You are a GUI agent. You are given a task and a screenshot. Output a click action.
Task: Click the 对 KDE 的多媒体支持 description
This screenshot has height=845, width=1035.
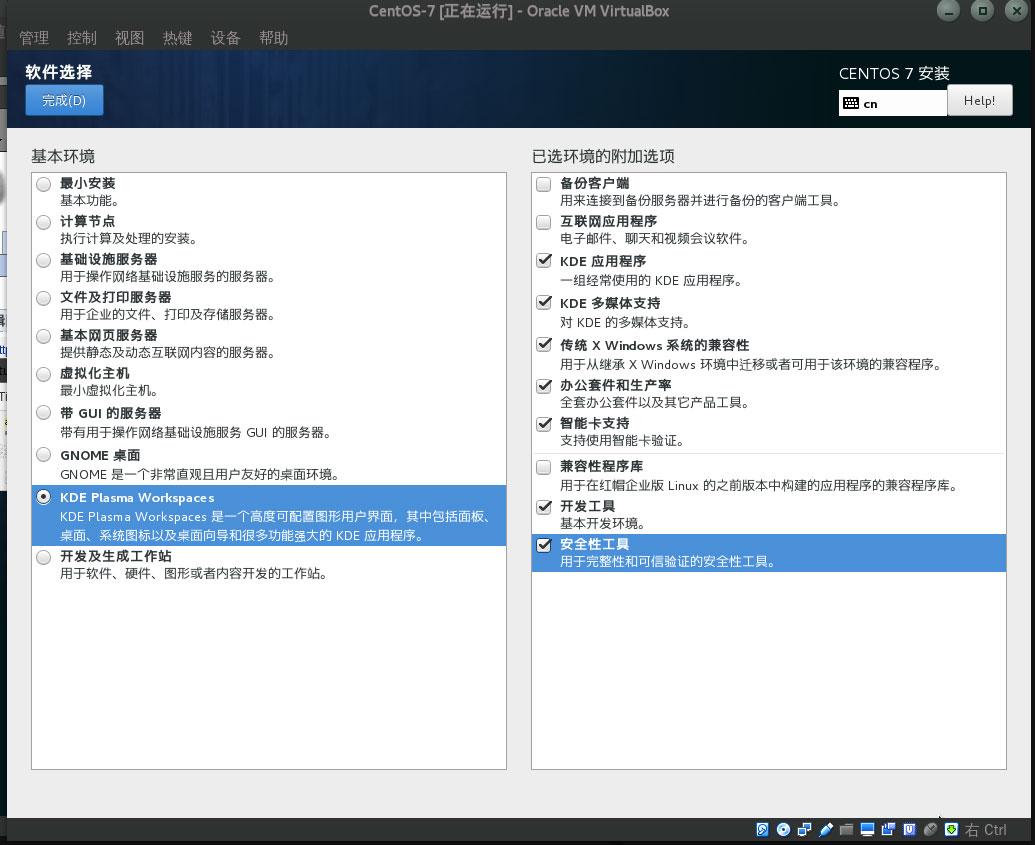[624, 323]
